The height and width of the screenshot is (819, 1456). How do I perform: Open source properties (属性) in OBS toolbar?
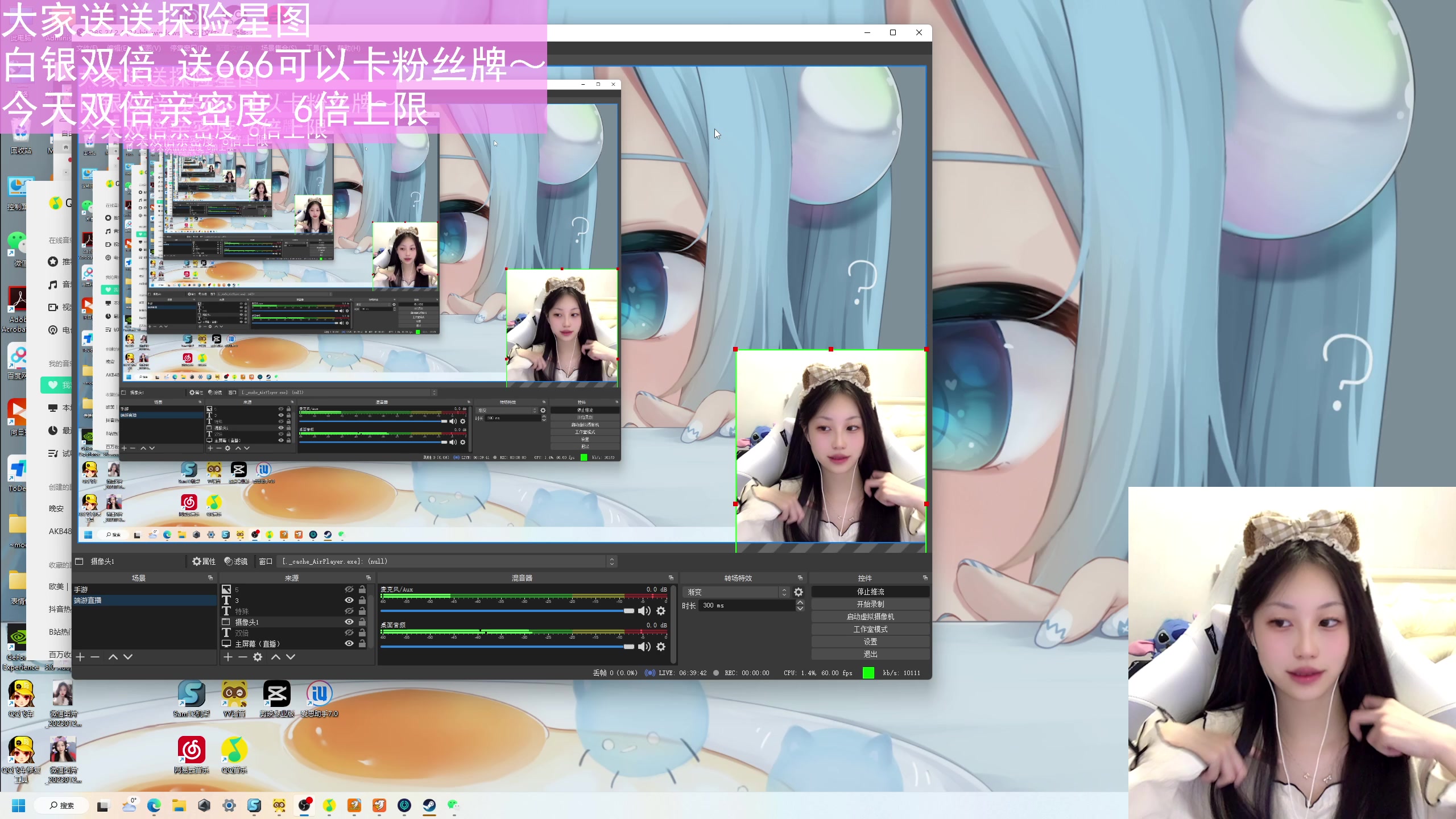204,561
